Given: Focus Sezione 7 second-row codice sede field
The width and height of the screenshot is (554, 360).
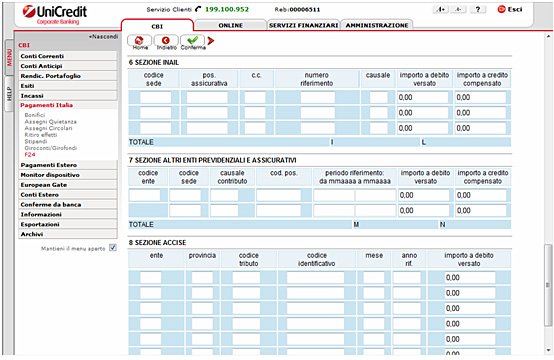Looking at the screenshot, I should (185, 211).
